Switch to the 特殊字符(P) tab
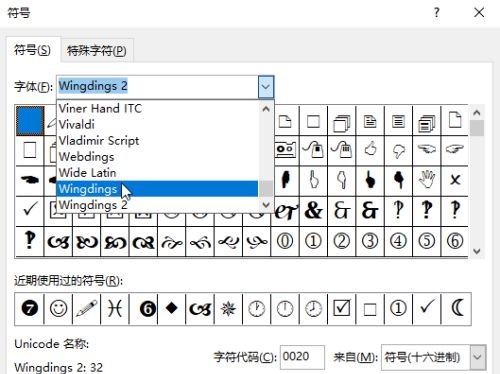 tap(97, 51)
